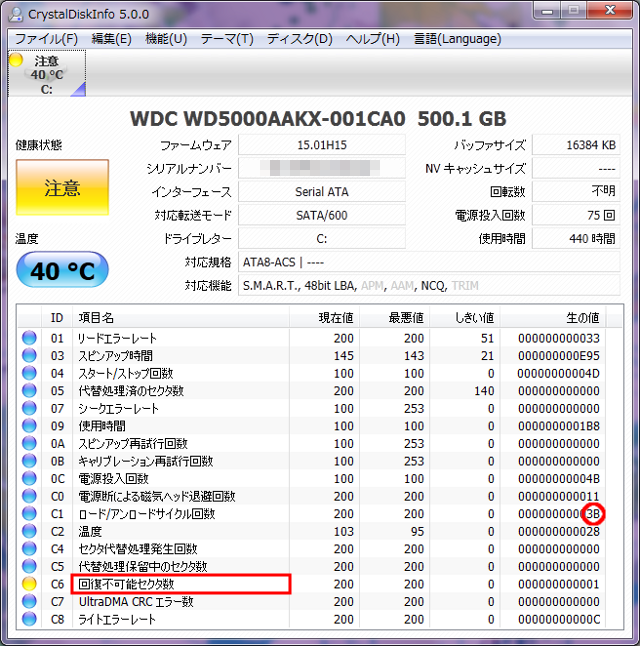Click the yellow caution icon for row C6
The height and width of the screenshot is (646, 640).
[x=29, y=584]
